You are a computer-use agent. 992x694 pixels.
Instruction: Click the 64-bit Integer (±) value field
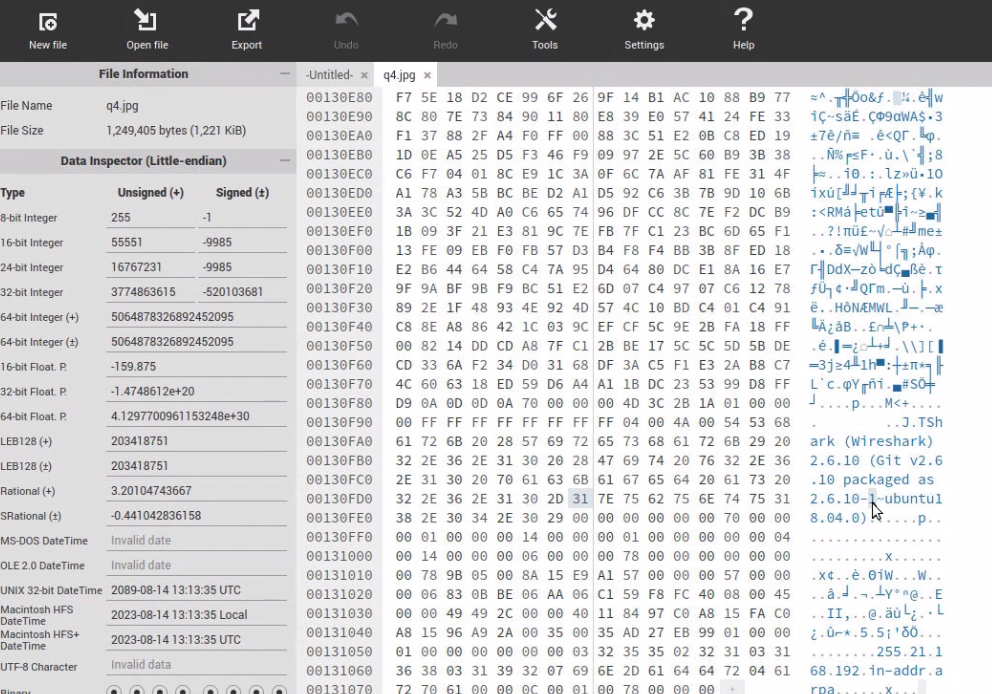[196, 342]
